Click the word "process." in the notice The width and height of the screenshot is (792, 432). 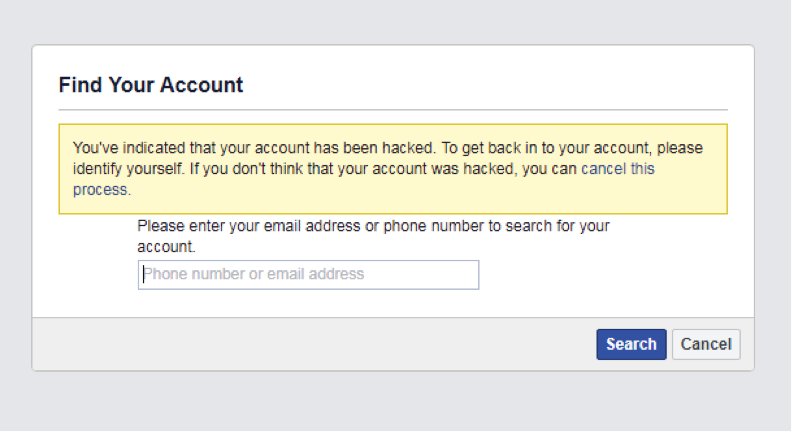tap(102, 189)
